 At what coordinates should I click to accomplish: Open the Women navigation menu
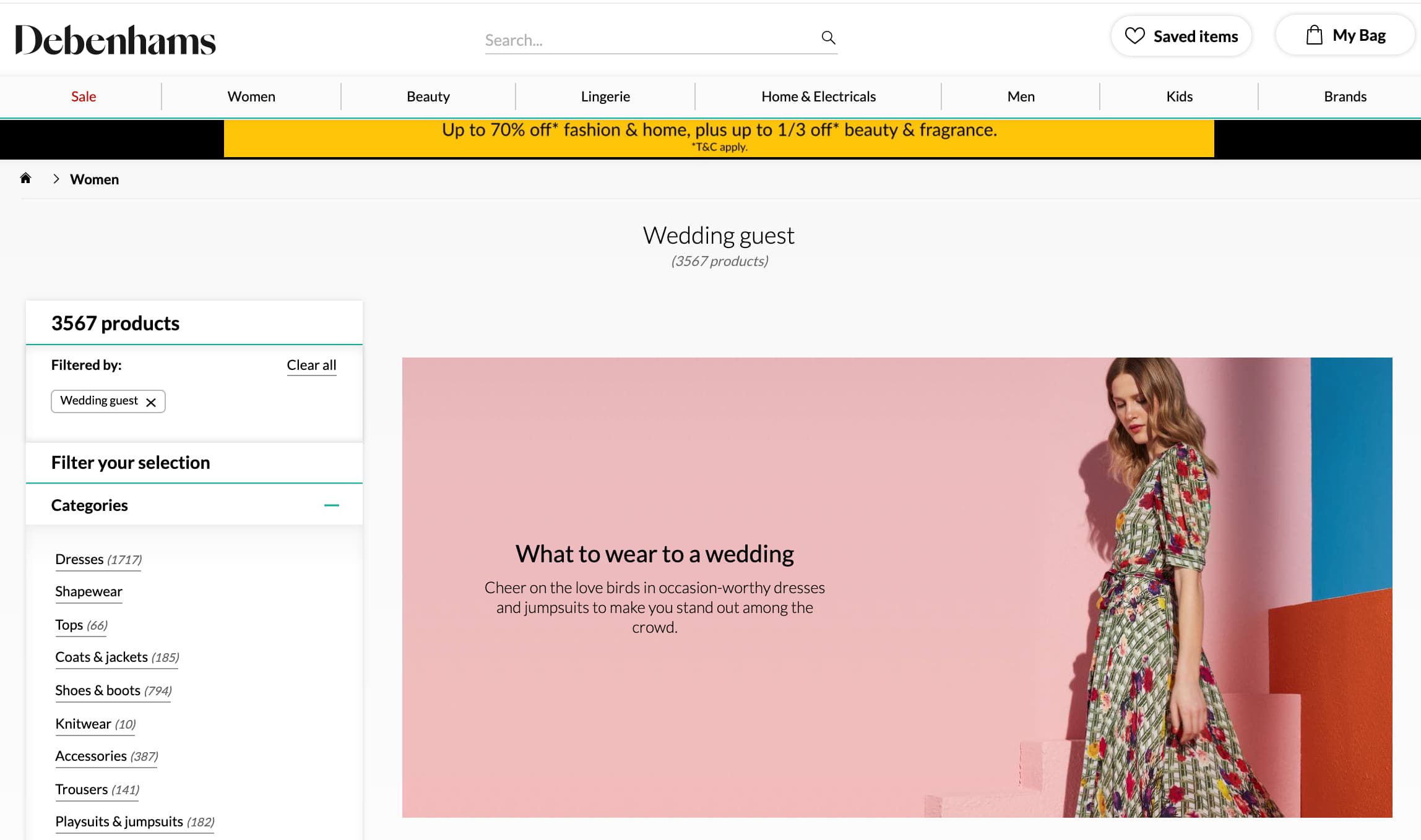coord(252,96)
